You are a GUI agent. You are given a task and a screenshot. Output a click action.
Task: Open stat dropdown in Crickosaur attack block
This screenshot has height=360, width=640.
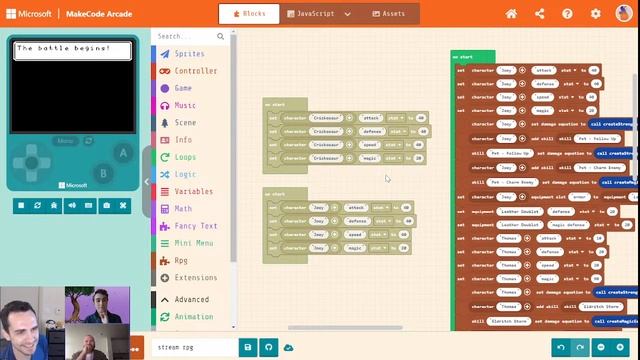(x=396, y=118)
